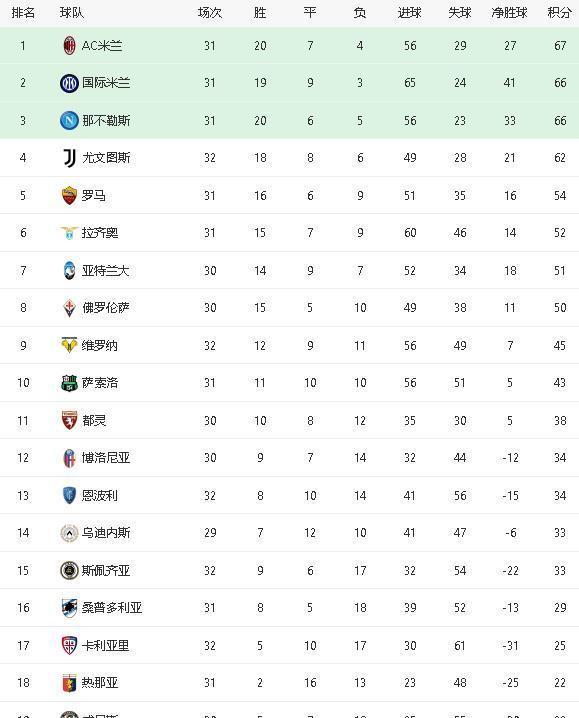Image resolution: width=579 pixels, height=718 pixels.
Task: Select the 尤文图斯 J logo
Action: click(69, 158)
